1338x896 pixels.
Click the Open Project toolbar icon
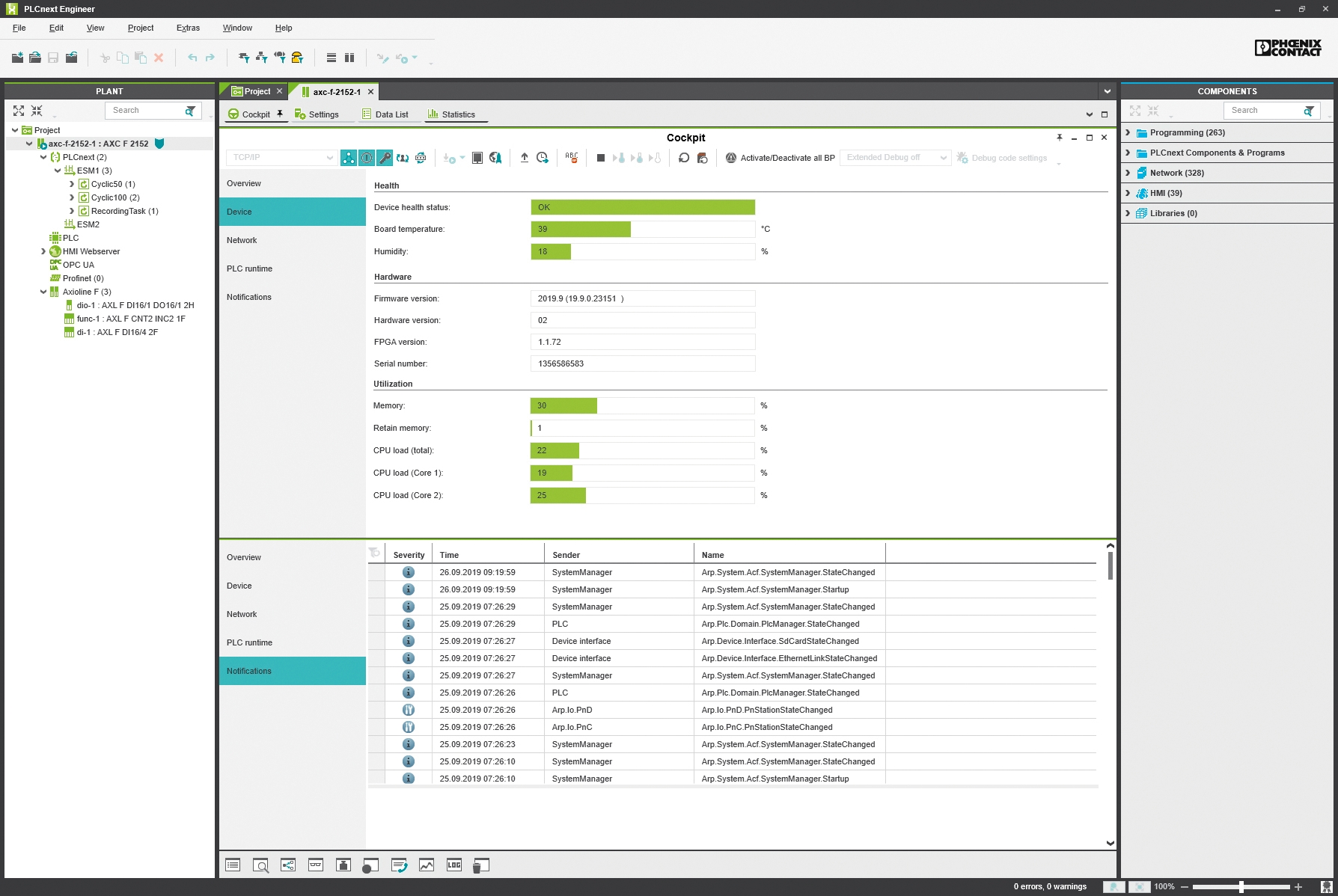pos(35,58)
